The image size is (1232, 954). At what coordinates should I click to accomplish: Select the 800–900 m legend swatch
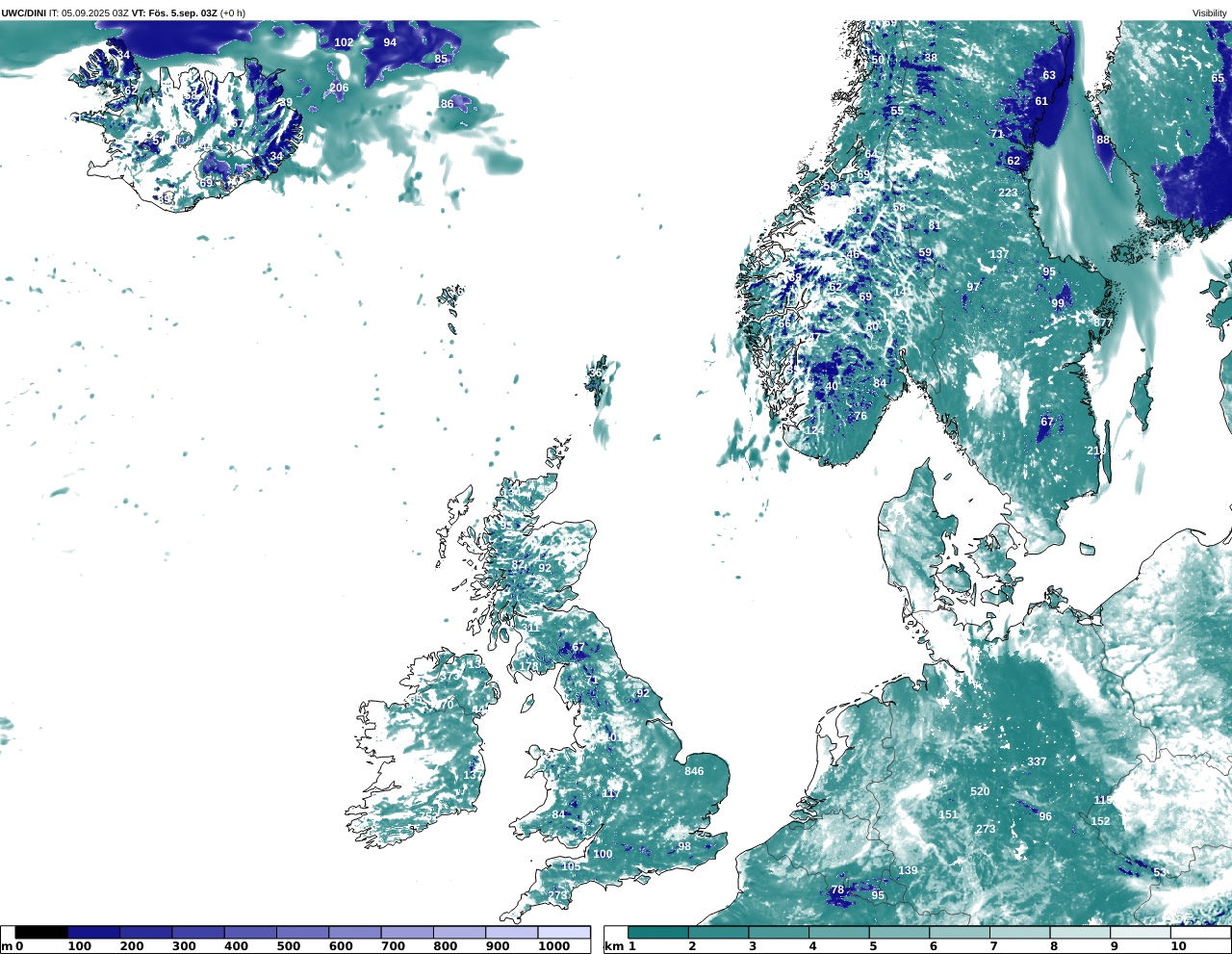point(459,932)
